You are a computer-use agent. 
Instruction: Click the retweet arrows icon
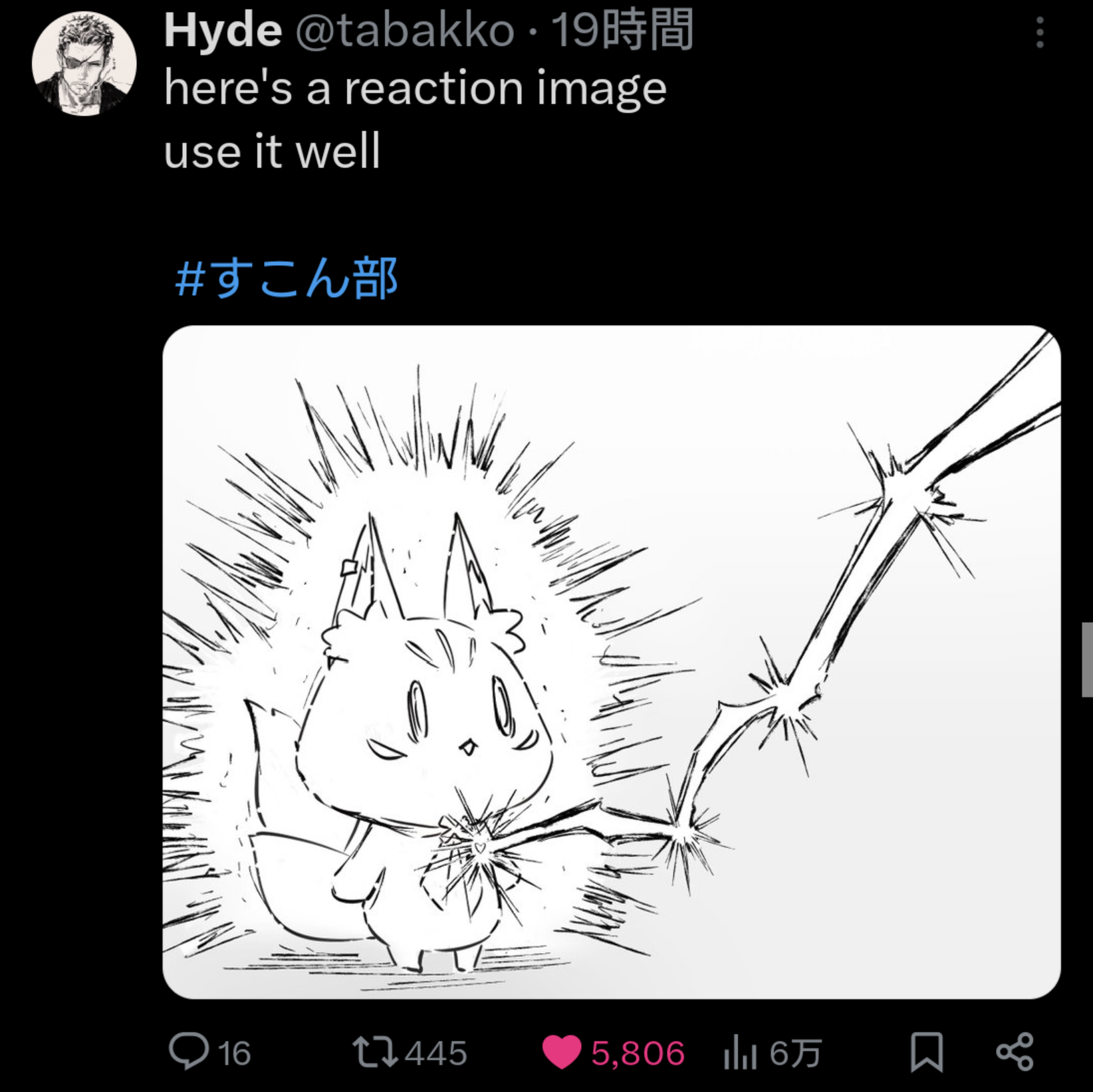pos(376,1052)
